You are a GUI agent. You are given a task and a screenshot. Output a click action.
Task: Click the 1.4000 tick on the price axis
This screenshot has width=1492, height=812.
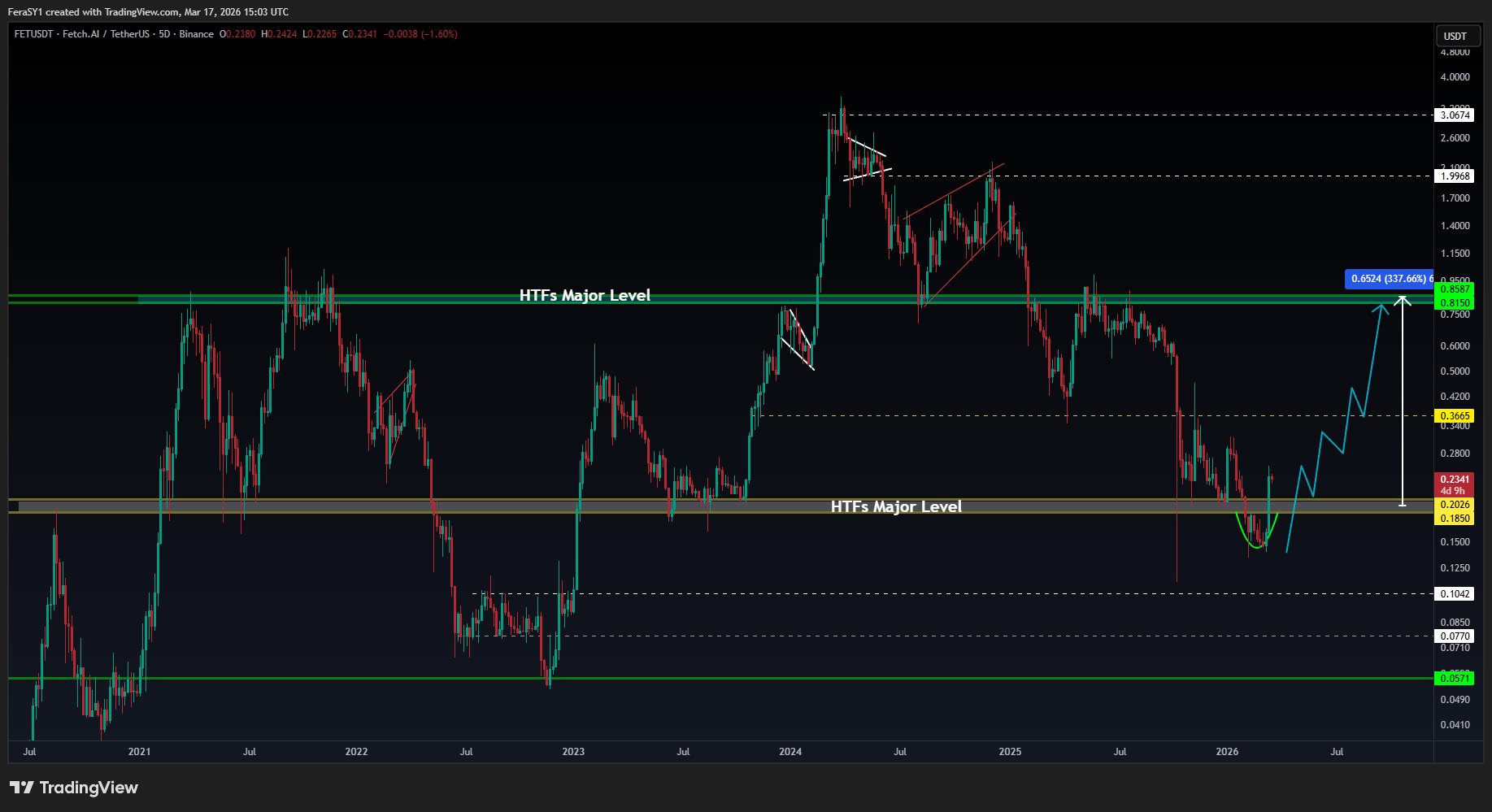[1455, 226]
